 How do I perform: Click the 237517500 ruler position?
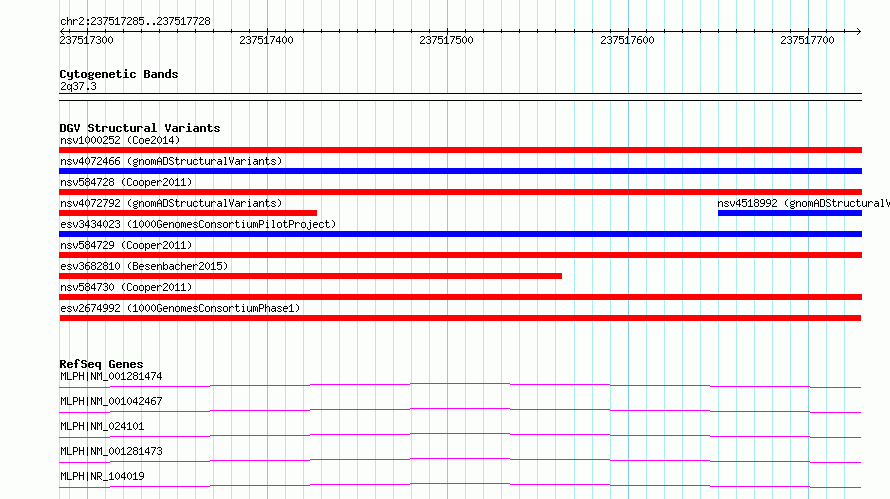tap(446, 40)
